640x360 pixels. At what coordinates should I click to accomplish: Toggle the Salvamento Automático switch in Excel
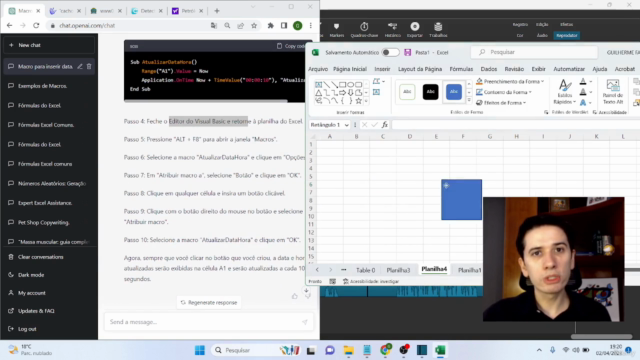(x=390, y=52)
